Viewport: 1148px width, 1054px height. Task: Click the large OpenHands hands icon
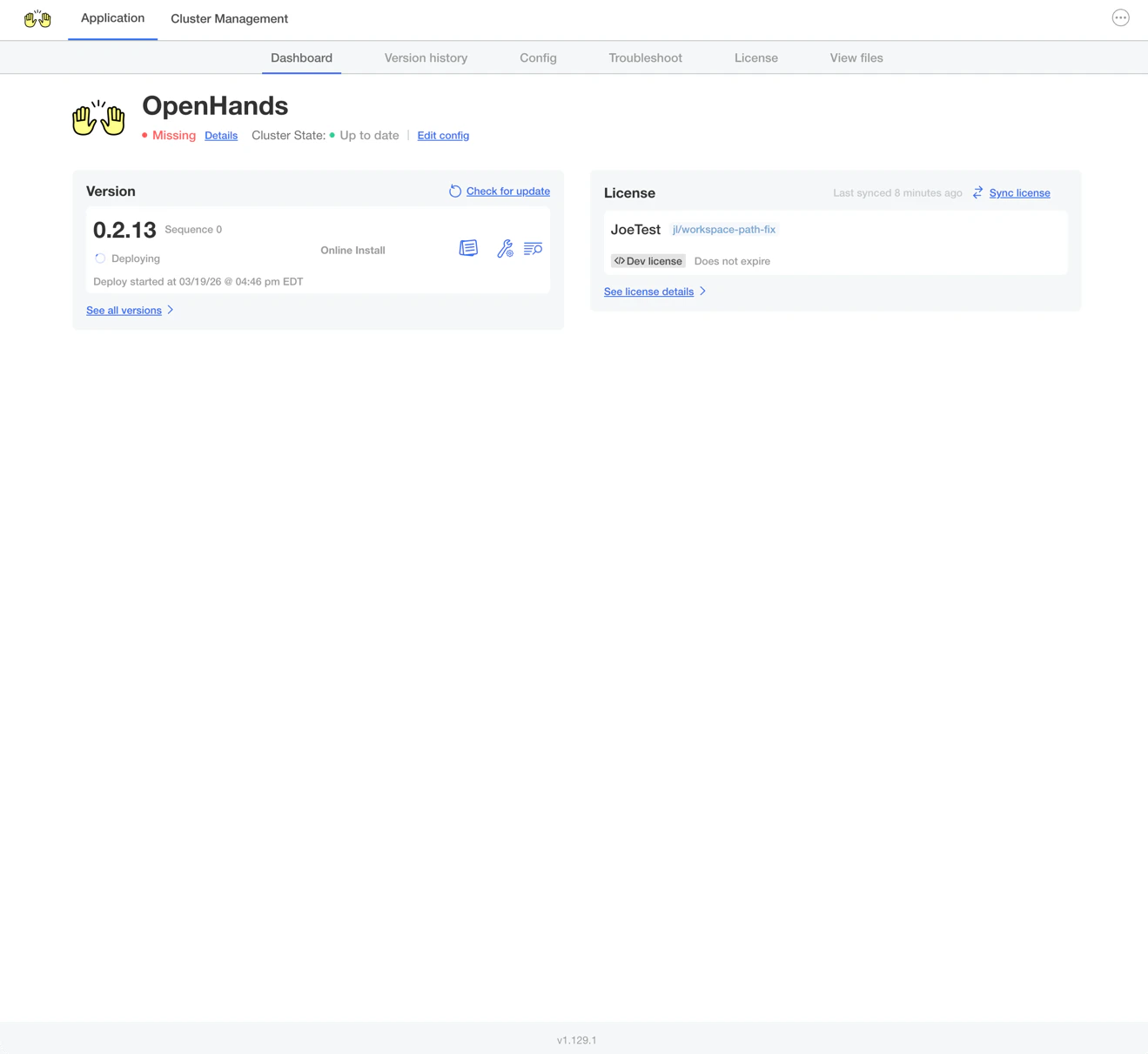(x=98, y=118)
